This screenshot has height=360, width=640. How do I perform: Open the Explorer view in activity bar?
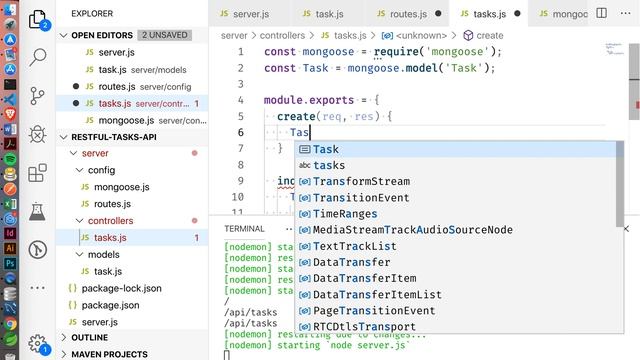38,19
